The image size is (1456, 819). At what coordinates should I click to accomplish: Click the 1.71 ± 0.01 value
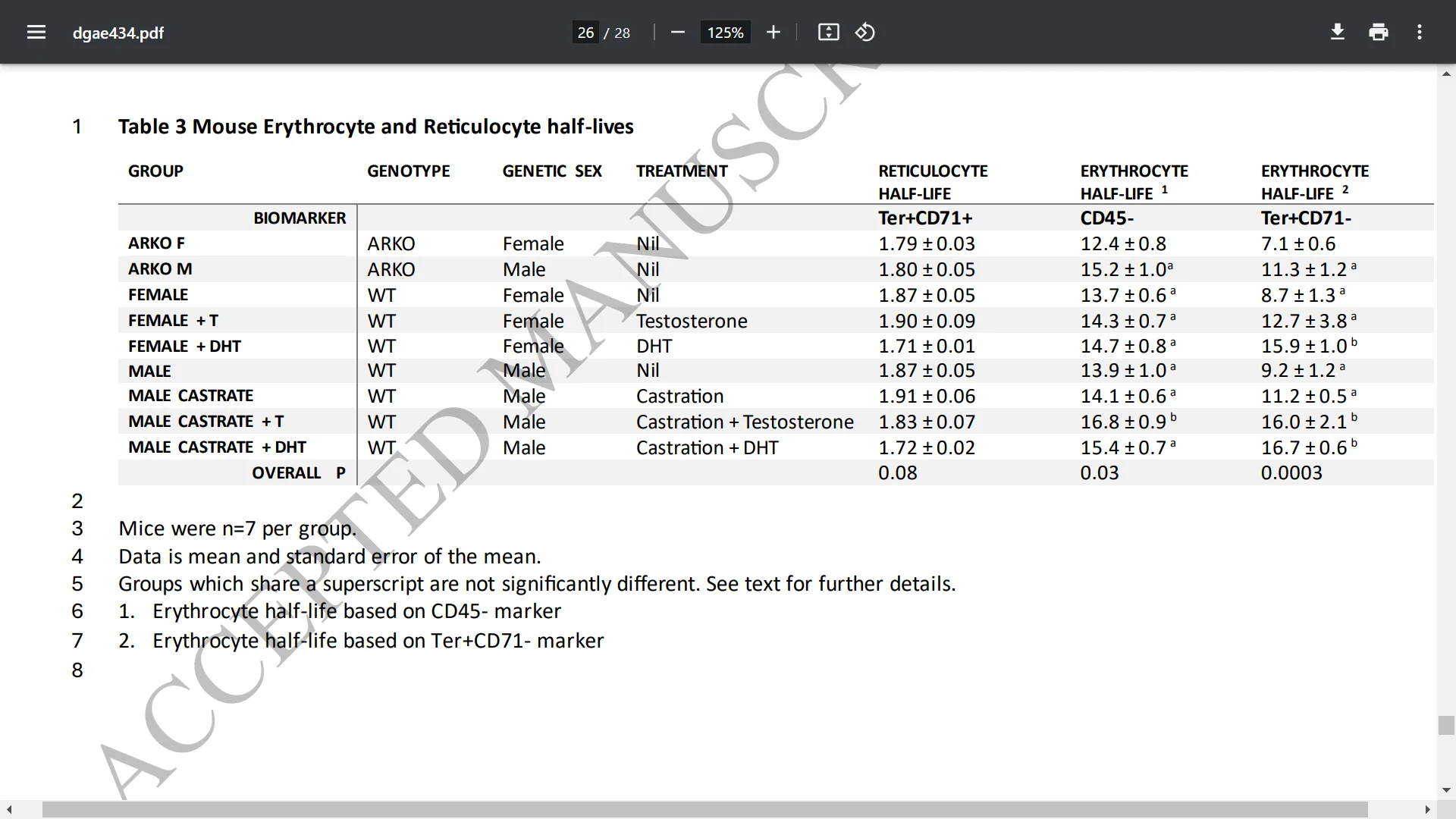(x=927, y=347)
